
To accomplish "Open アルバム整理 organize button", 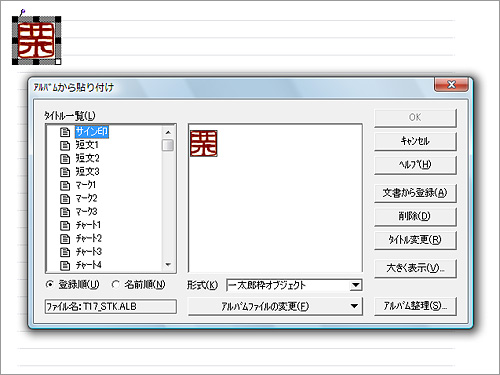I will point(415,306).
